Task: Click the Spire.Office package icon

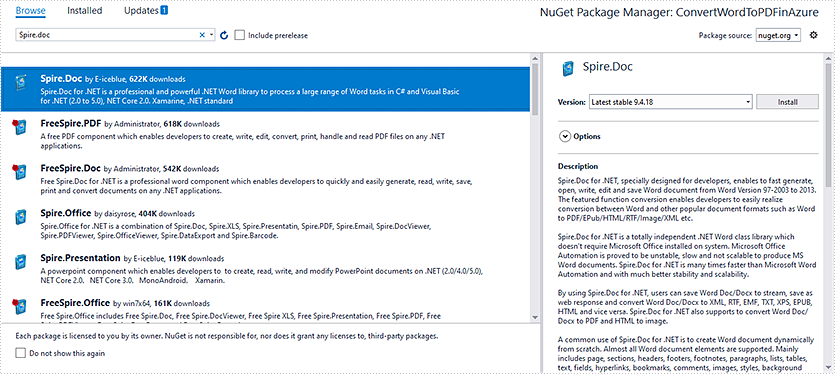Action: click(20, 217)
